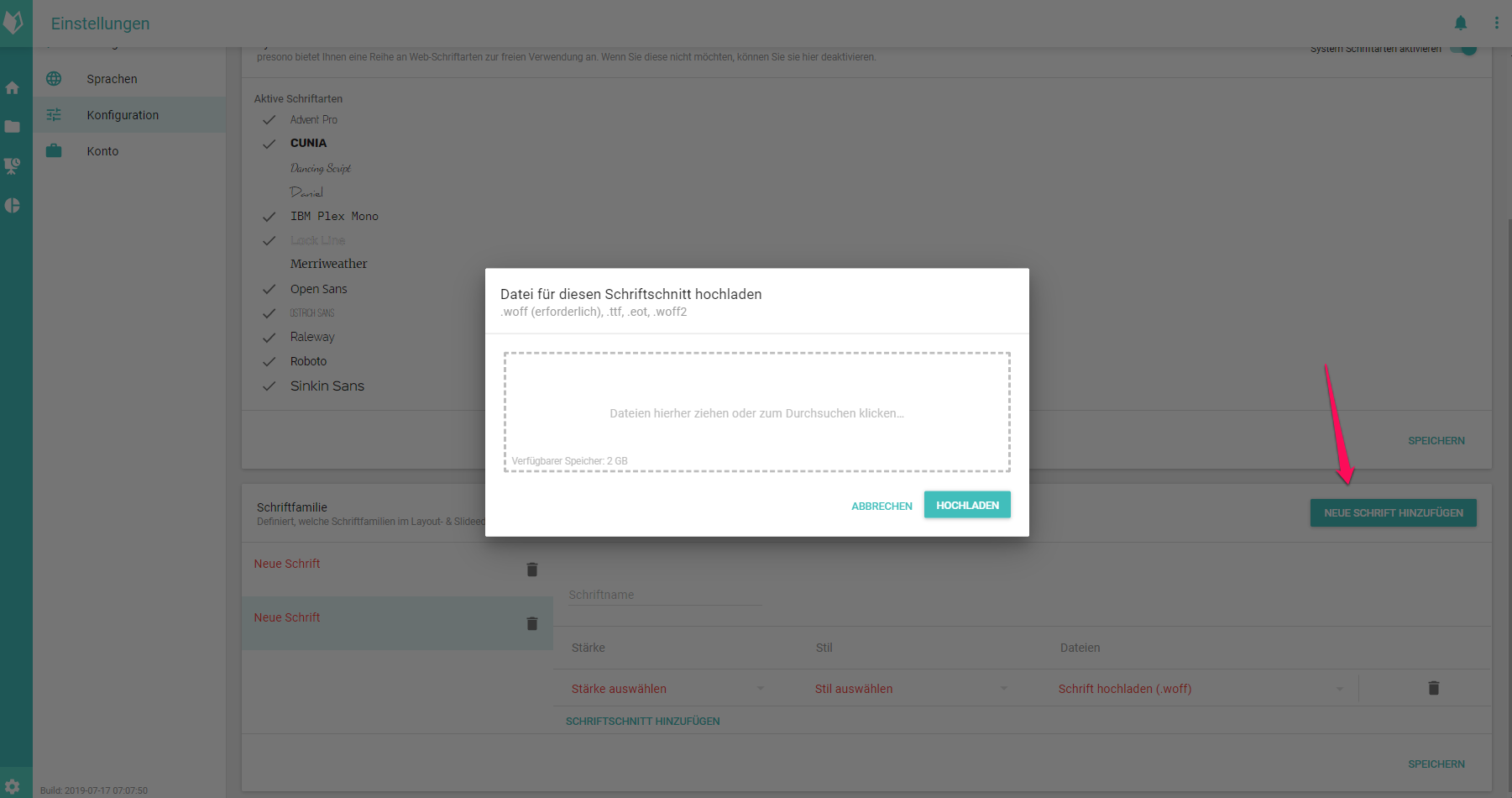Uncheck the Open Sans font
The width and height of the screenshot is (1512, 798).
pyautogui.click(x=269, y=290)
